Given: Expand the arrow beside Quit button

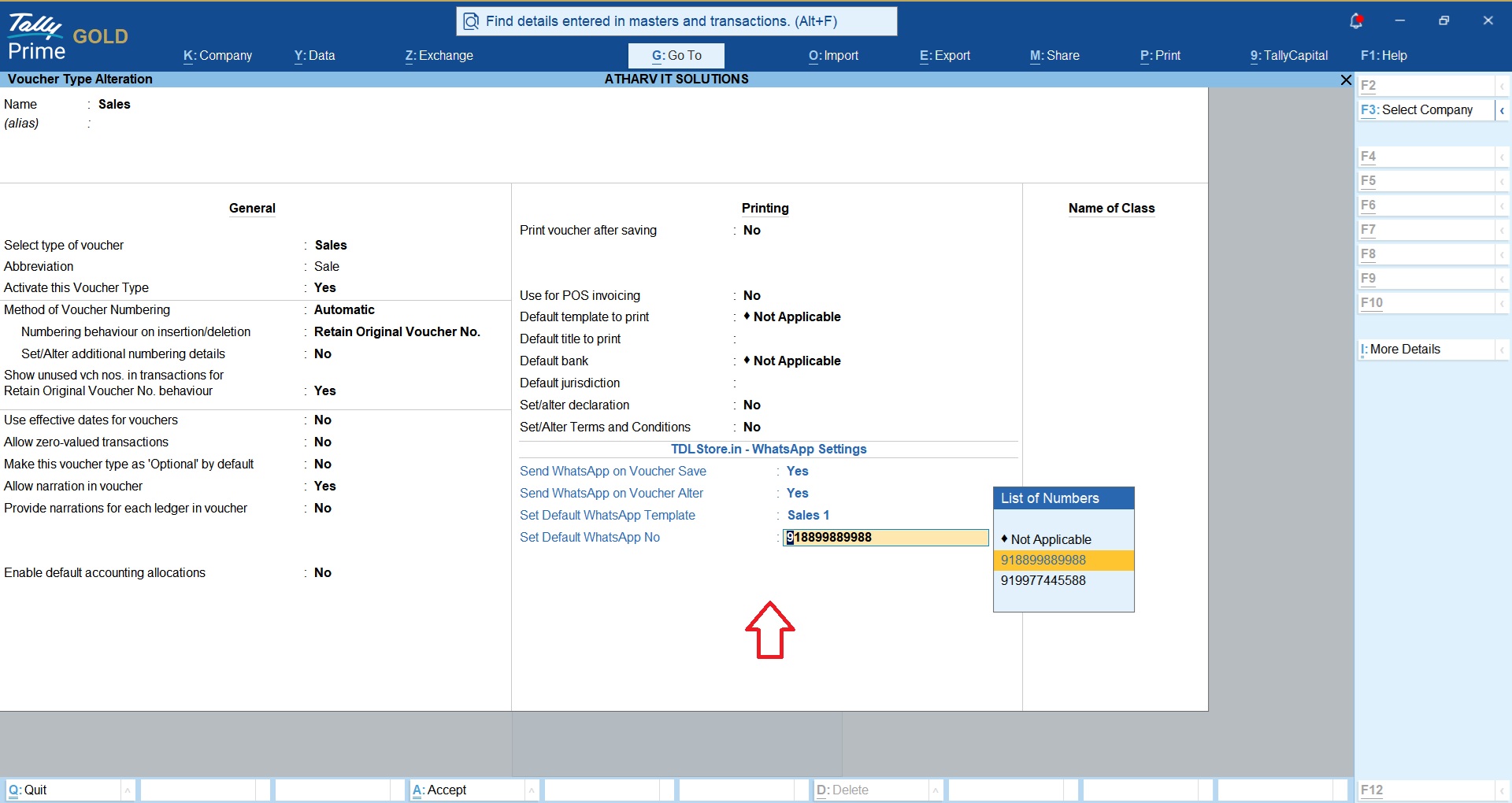Looking at the screenshot, I should coord(128,790).
